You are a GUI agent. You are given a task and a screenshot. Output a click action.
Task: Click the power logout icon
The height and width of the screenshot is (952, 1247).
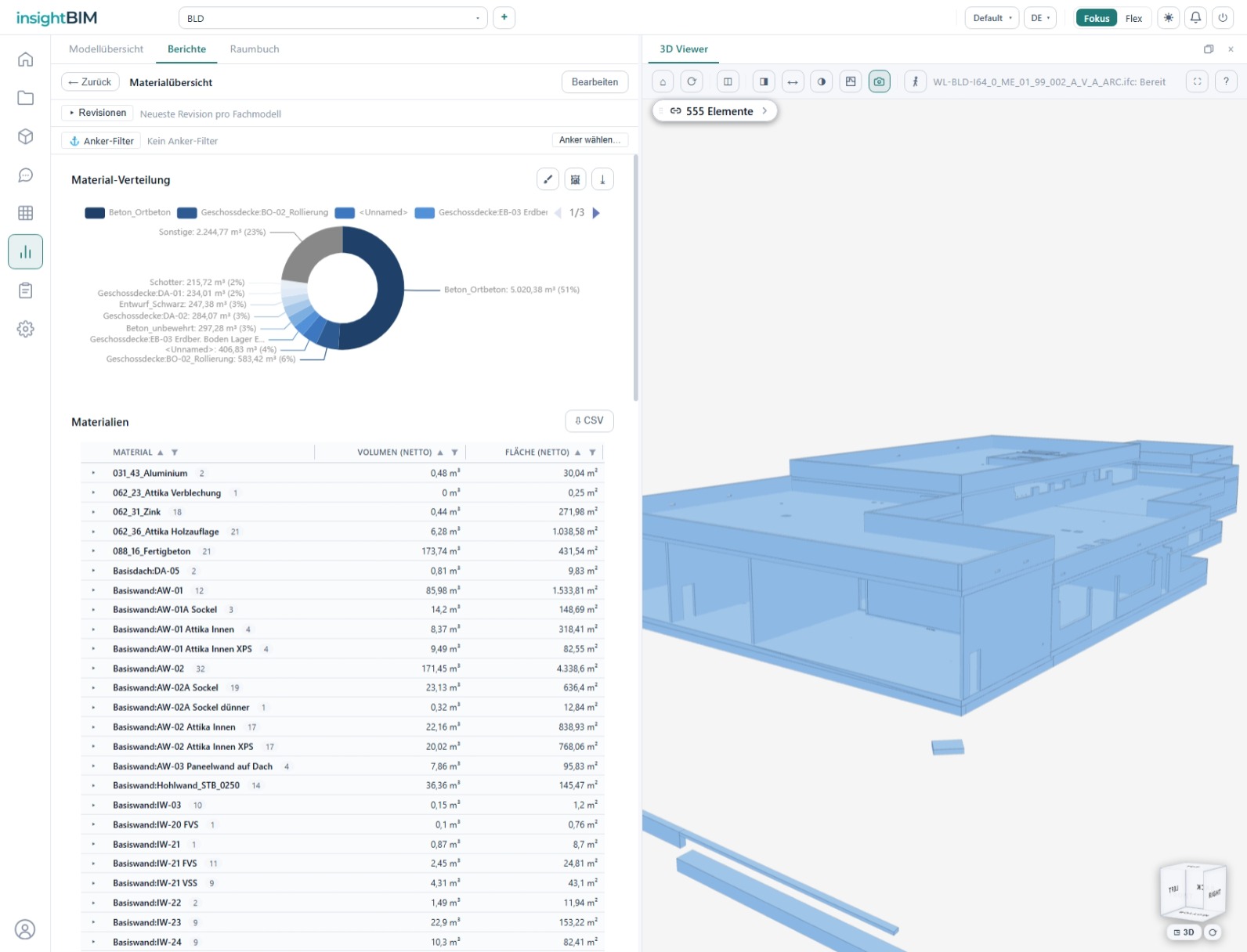[x=1223, y=18]
